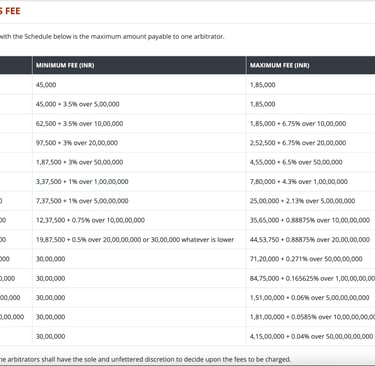Click the sentence about maximum amount payable to one arbitrator
375x366 pixels.
coord(112,36)
